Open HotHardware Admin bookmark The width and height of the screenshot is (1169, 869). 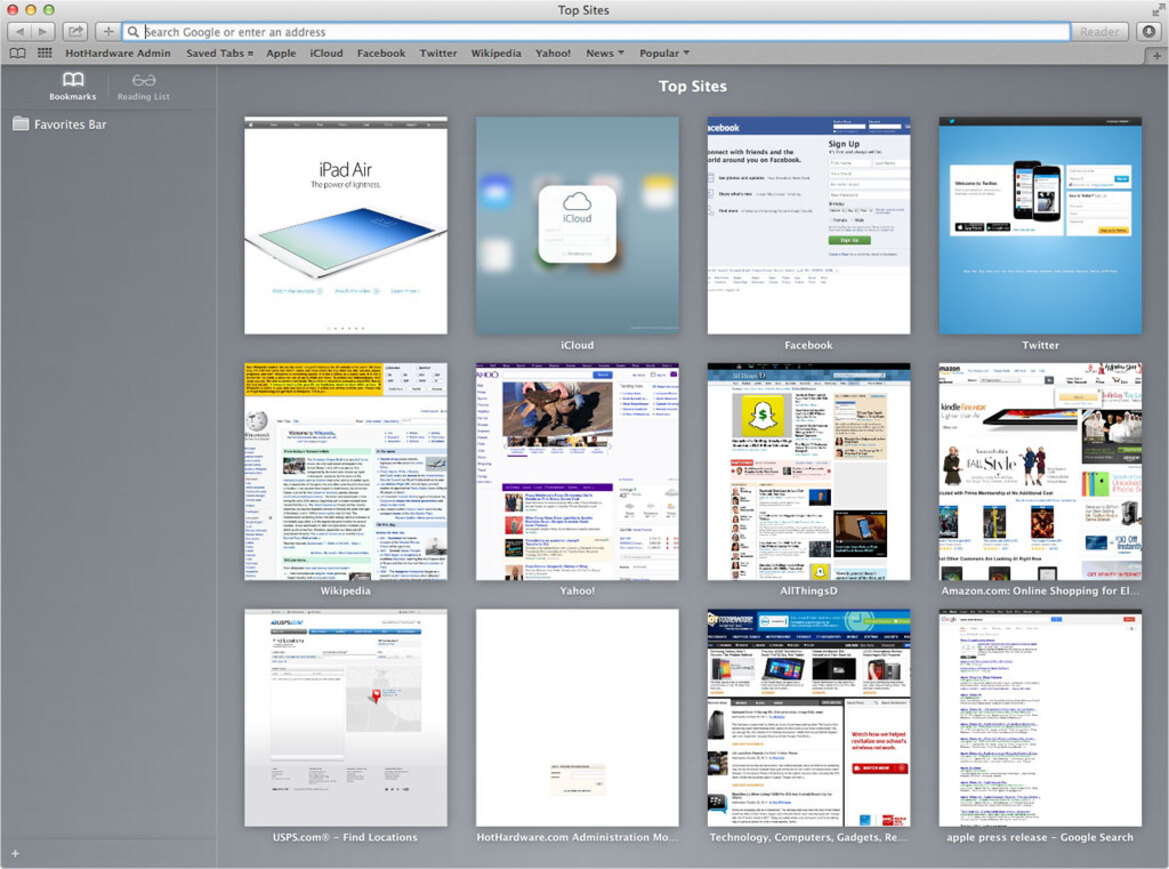[118, 53]
